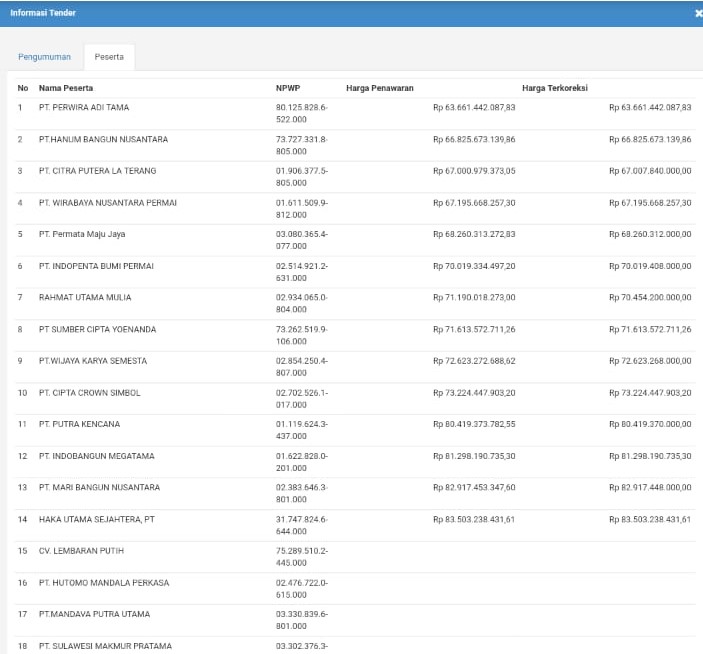Click HAKA UTAMA SEJAHTERA, PT name
The width and height of the screenshot is (703, 654).
[x=97, y=520]
